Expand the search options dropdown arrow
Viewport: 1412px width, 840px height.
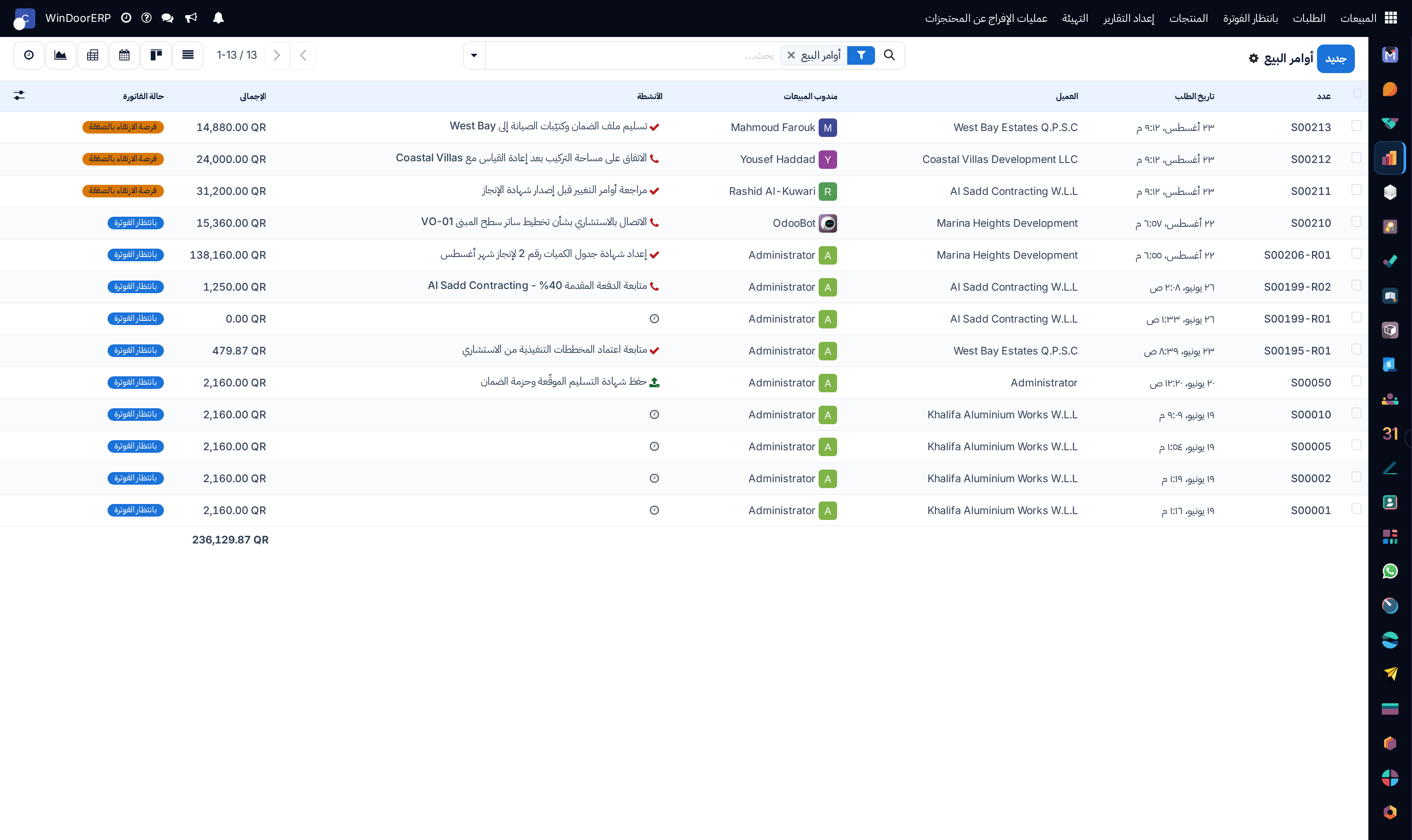click(x=474, y=55)
